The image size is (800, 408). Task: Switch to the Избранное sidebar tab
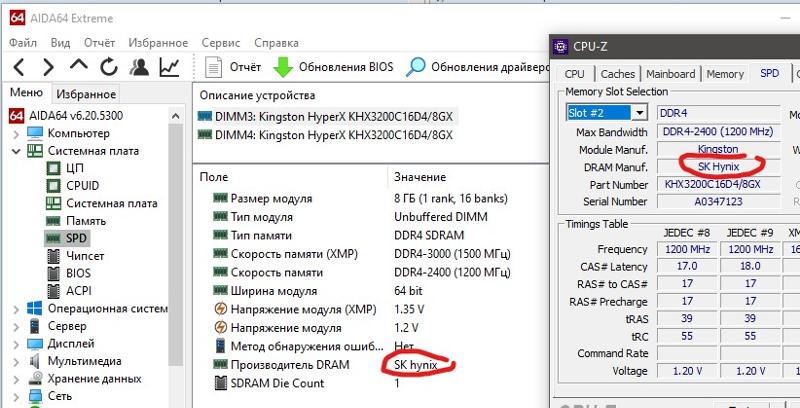(86, 94)
